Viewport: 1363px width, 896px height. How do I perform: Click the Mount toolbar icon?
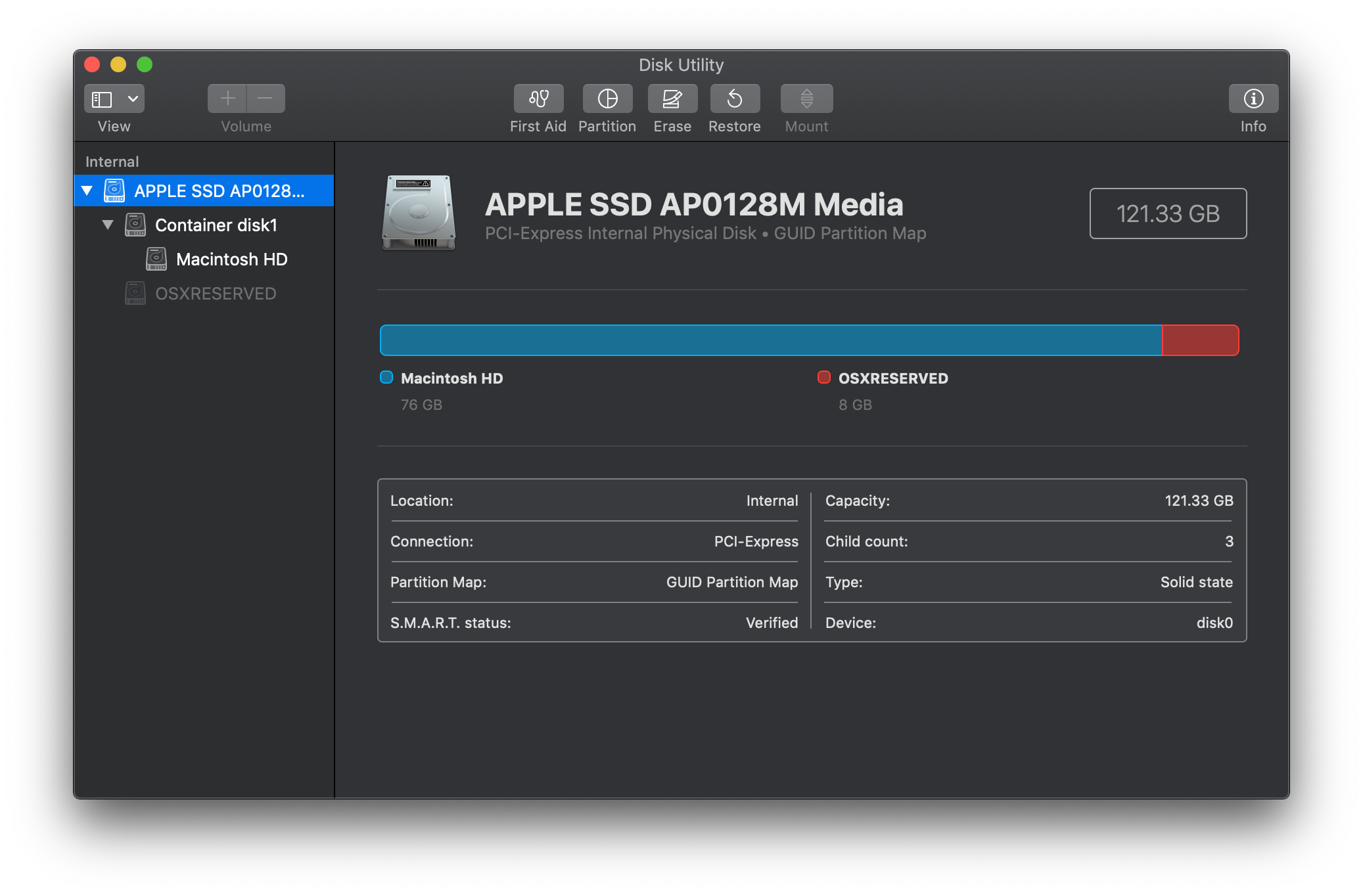tap(806, 99)
